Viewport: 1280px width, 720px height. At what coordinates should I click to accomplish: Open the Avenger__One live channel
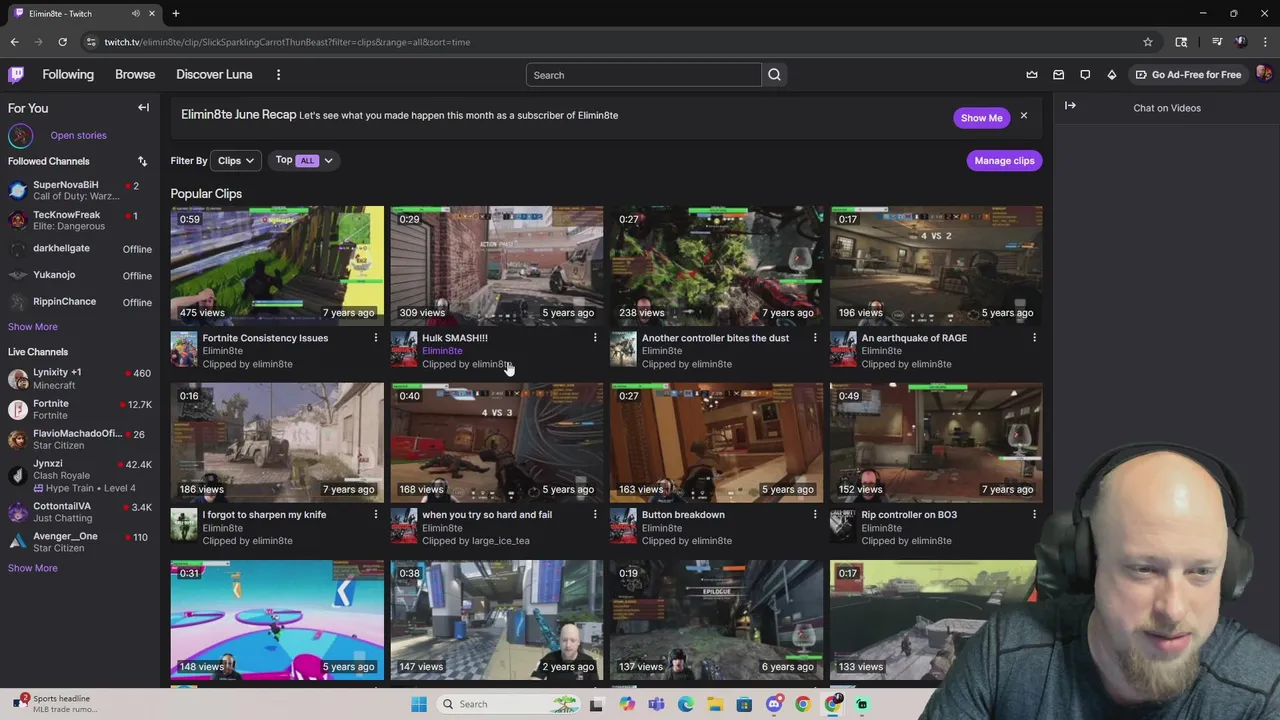[x=79, y=542]
